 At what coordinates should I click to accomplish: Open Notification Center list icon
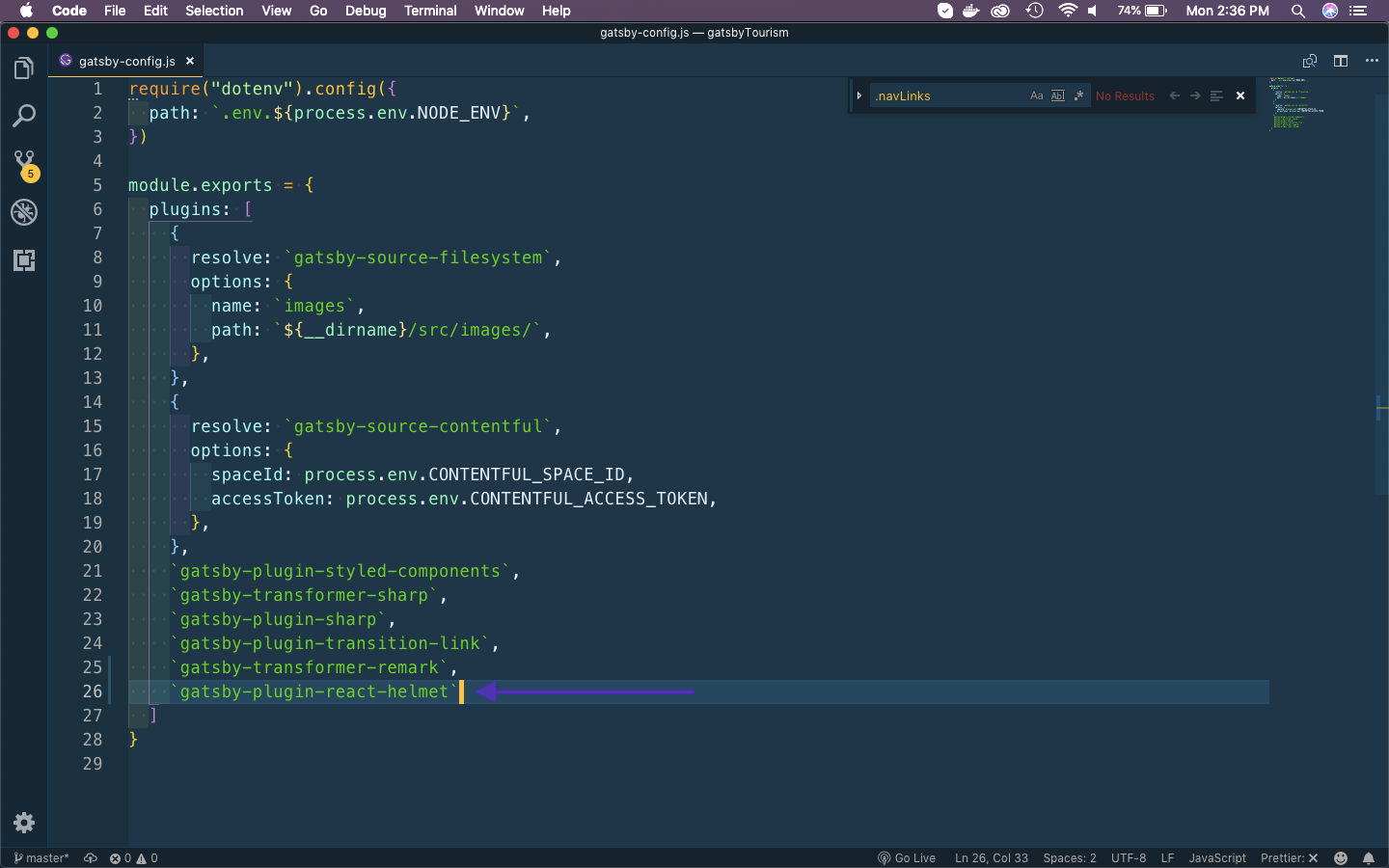[1358, 11]
